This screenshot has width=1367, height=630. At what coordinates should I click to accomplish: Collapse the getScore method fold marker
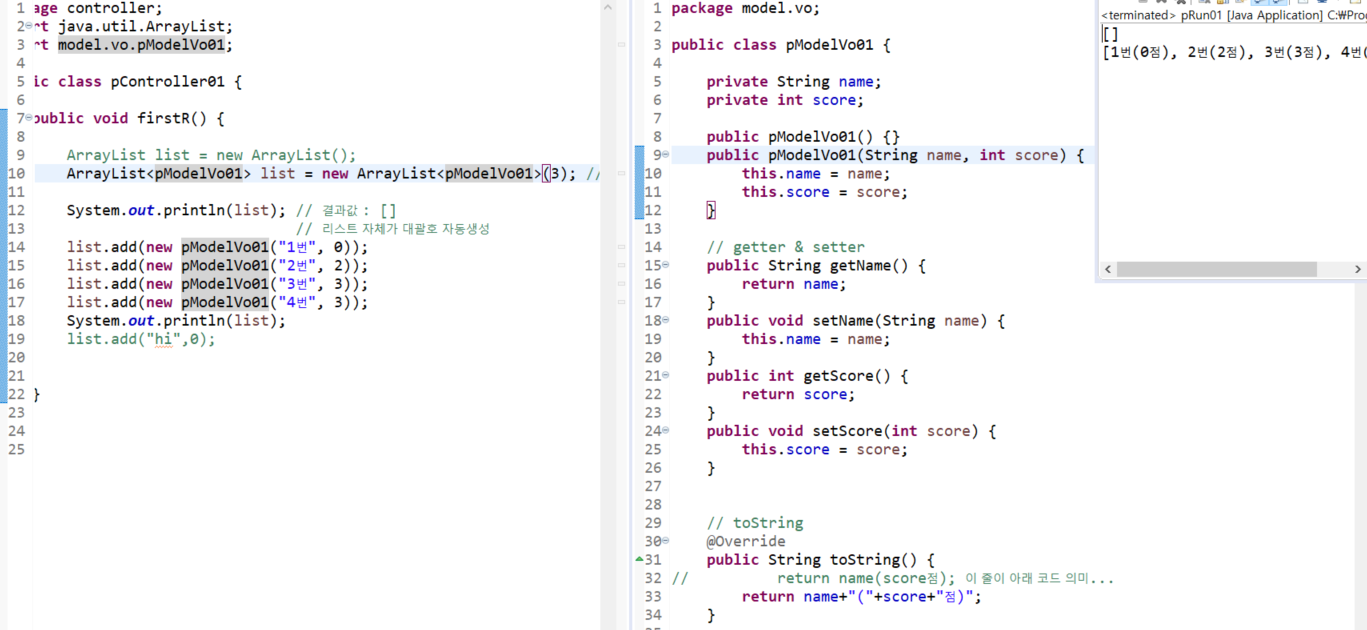pos(666,375)
